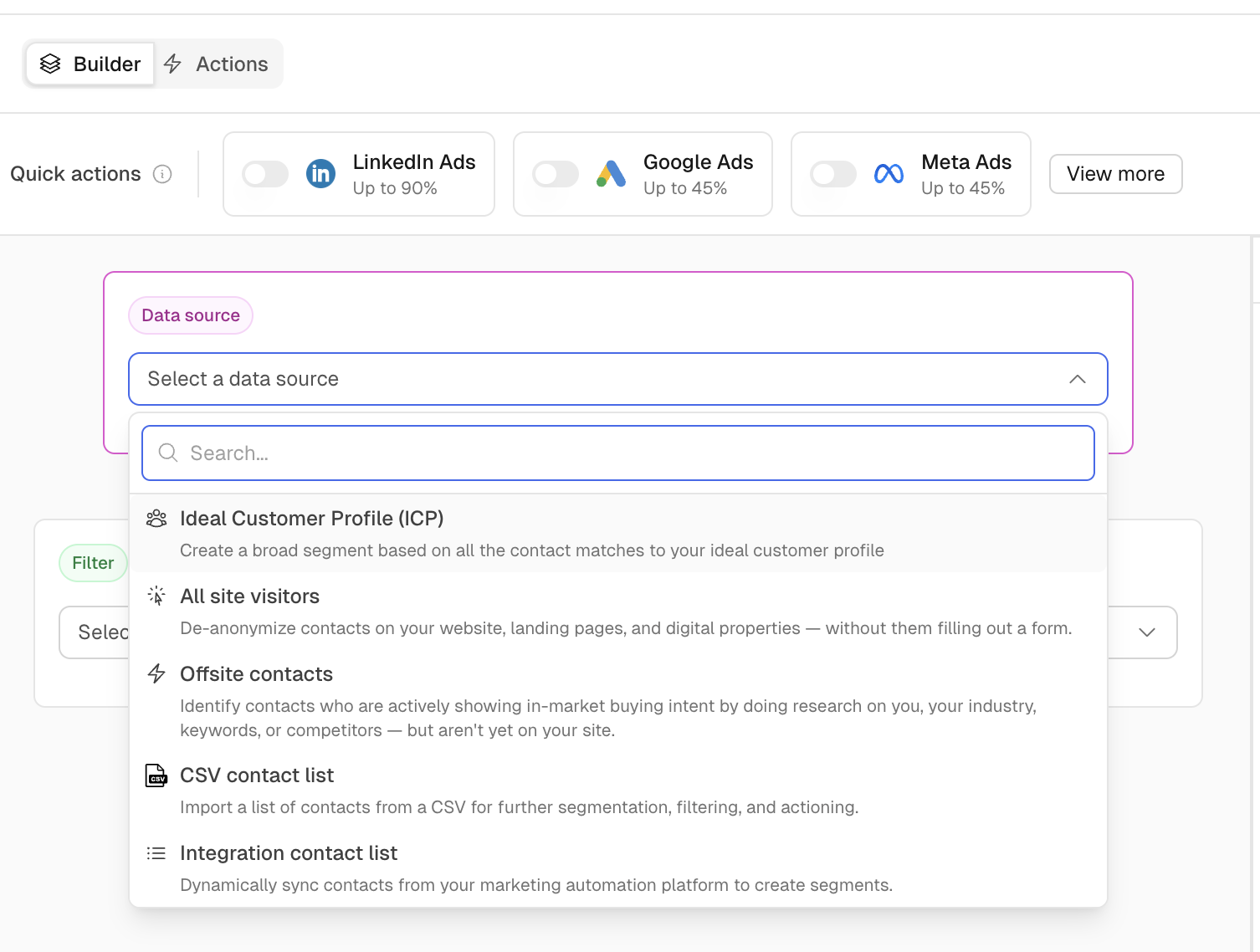The width and height of the screenshot is (1260, 952).
Task: Enable the LinkedIn Ads toggle
Action: [x=265, y=174]
